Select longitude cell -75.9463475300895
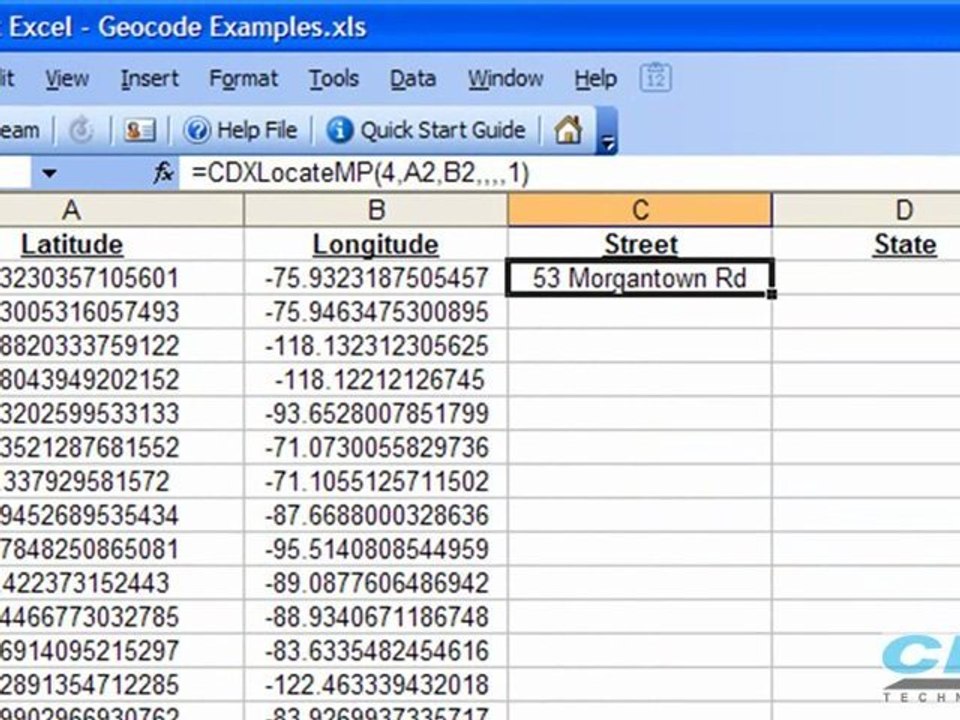The width and height of the screenshot is (960, 720). [376, 312]
